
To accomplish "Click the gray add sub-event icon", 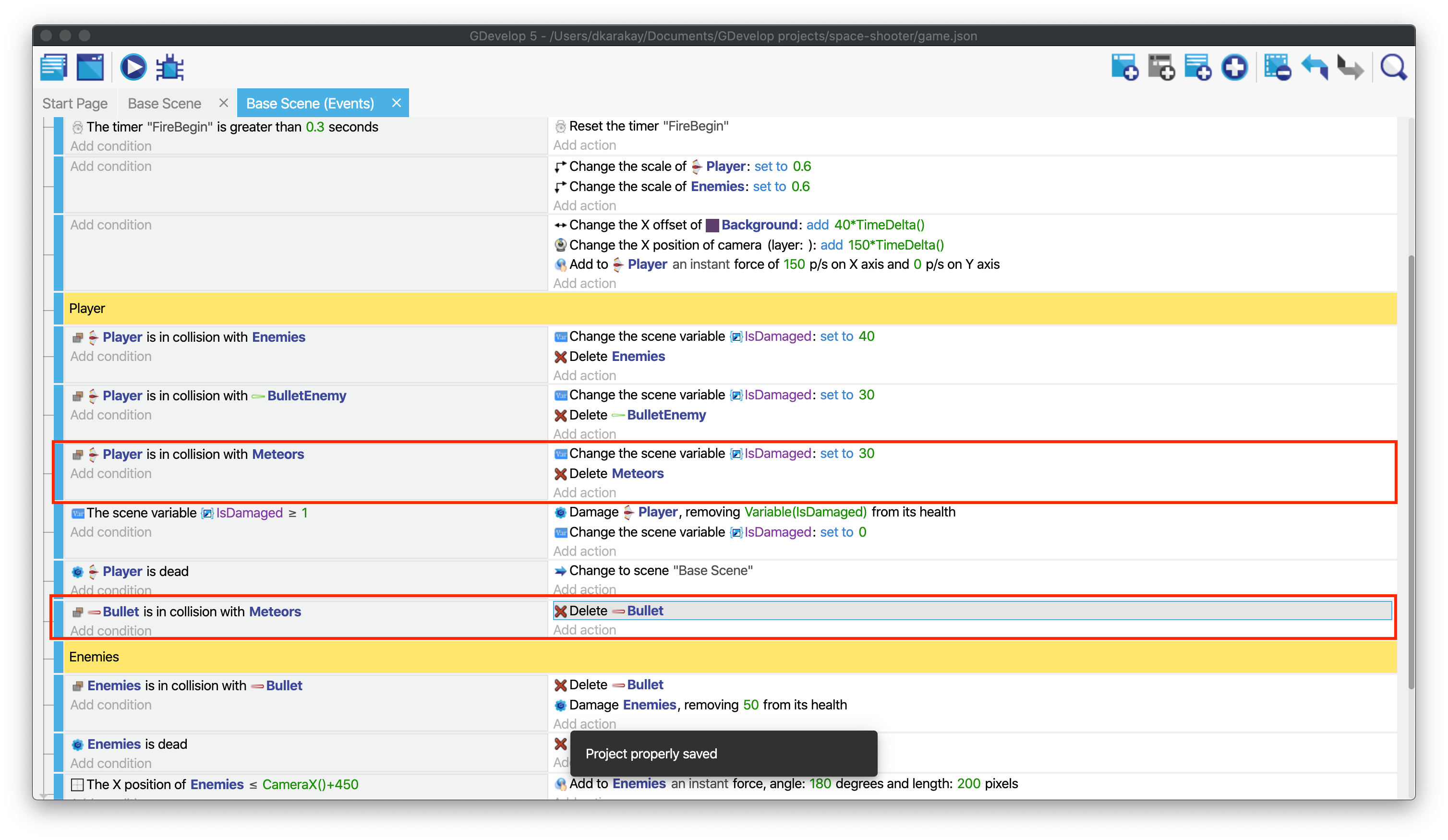I will pyautogui.click(x=1161, y=68).
